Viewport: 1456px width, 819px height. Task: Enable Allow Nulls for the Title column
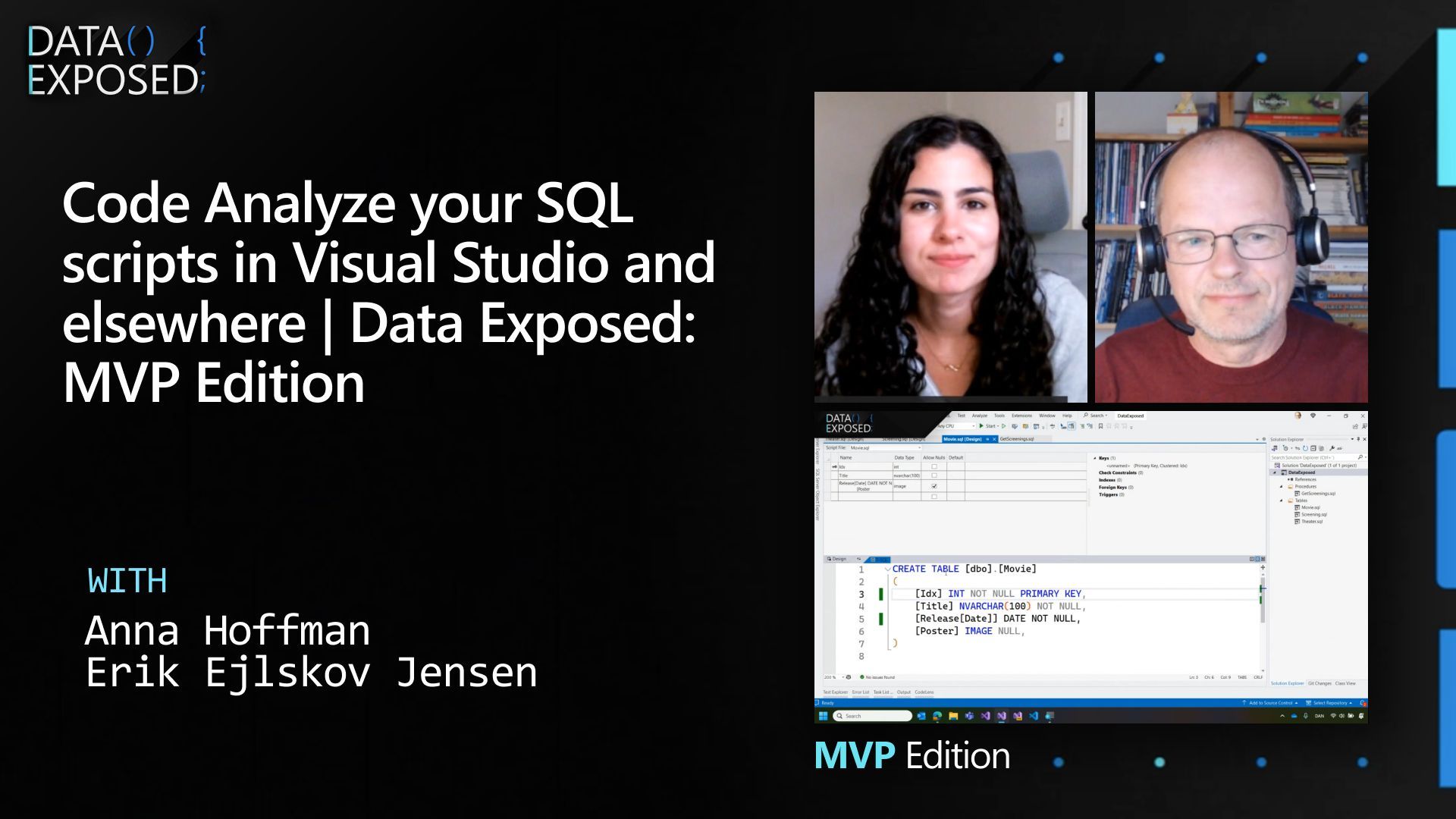click(x=934, y=475)
